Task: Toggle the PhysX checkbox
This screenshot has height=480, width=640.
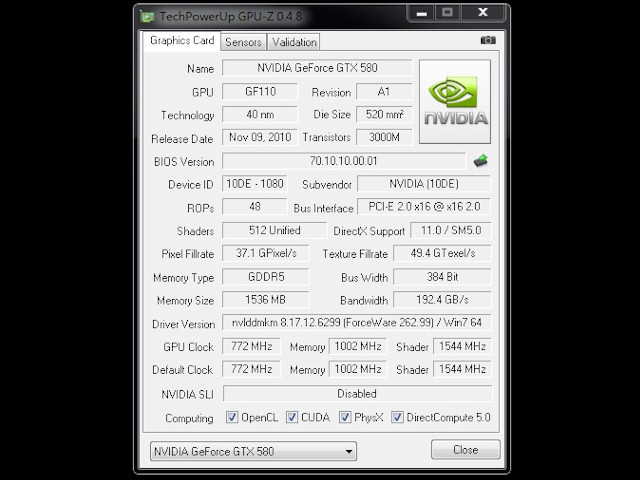Action: pyautogui.click(x=345, y=417)
